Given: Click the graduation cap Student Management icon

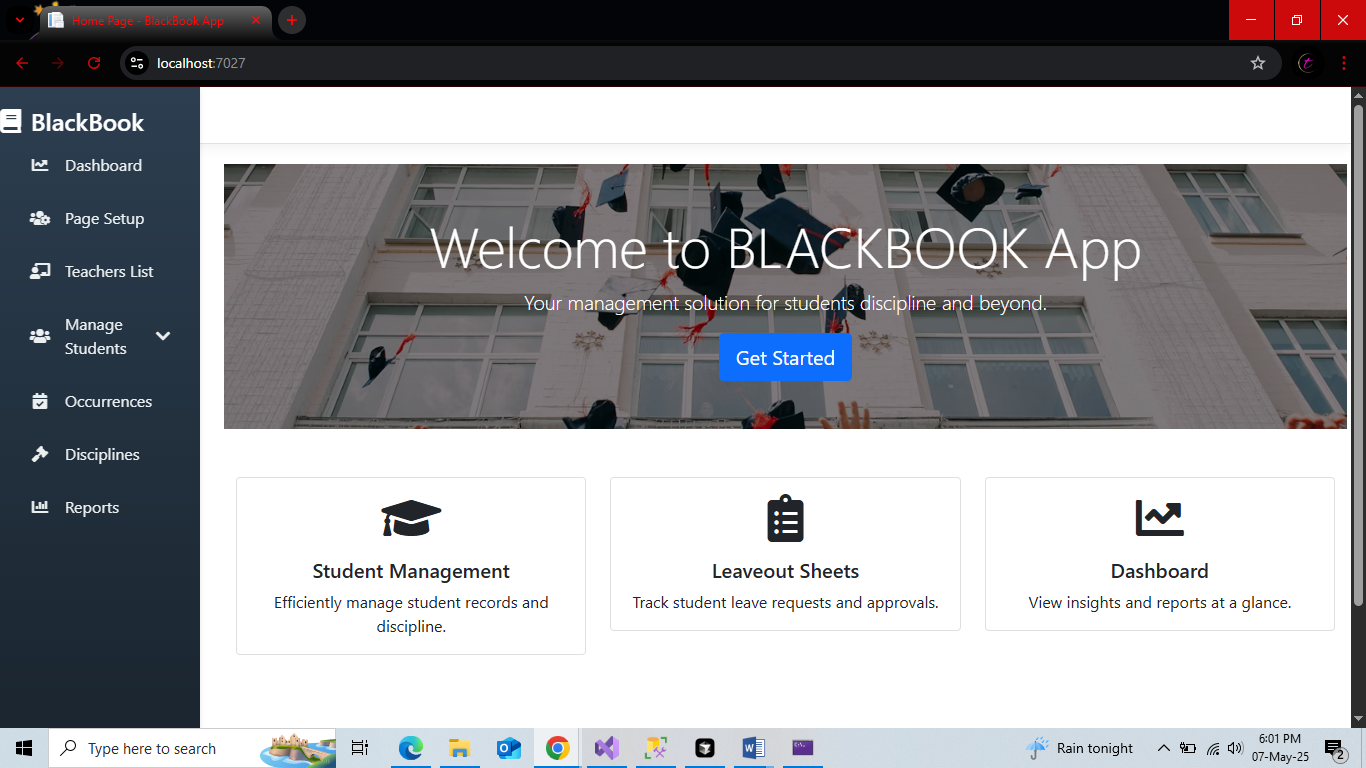Looking at the screenshot, I should pyautogui.click(x=411, y=519).
